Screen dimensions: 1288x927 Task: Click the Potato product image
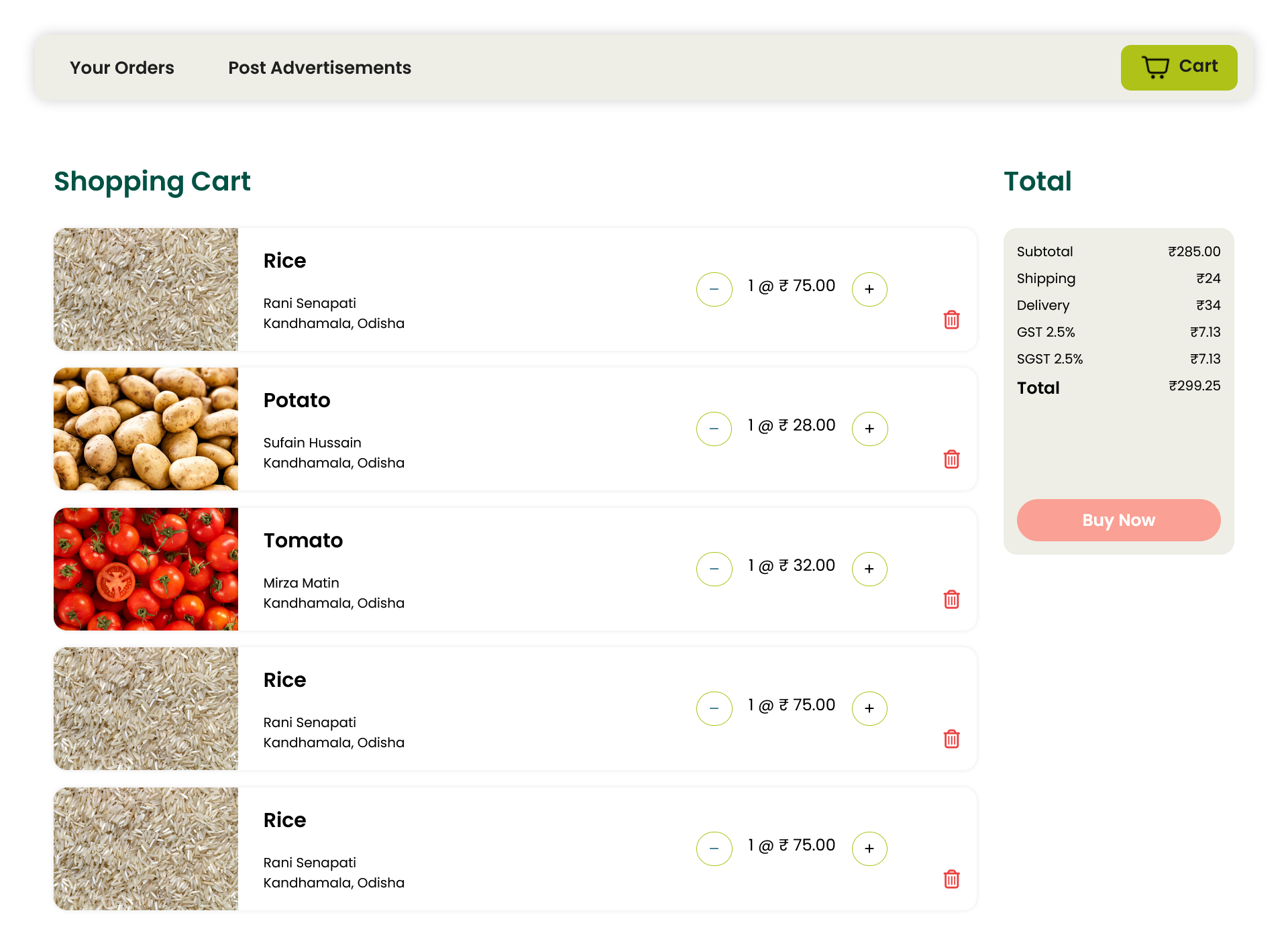(x=146, y=429)
